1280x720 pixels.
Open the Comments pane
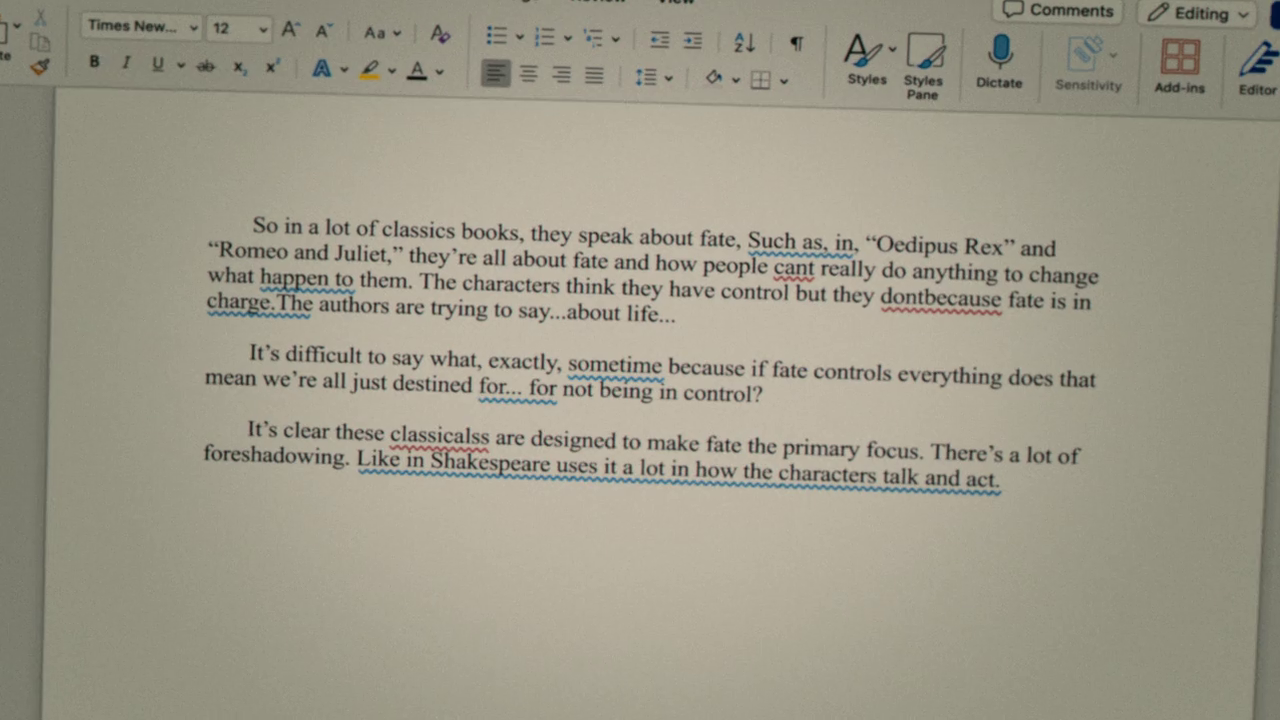click(1058, 10)
